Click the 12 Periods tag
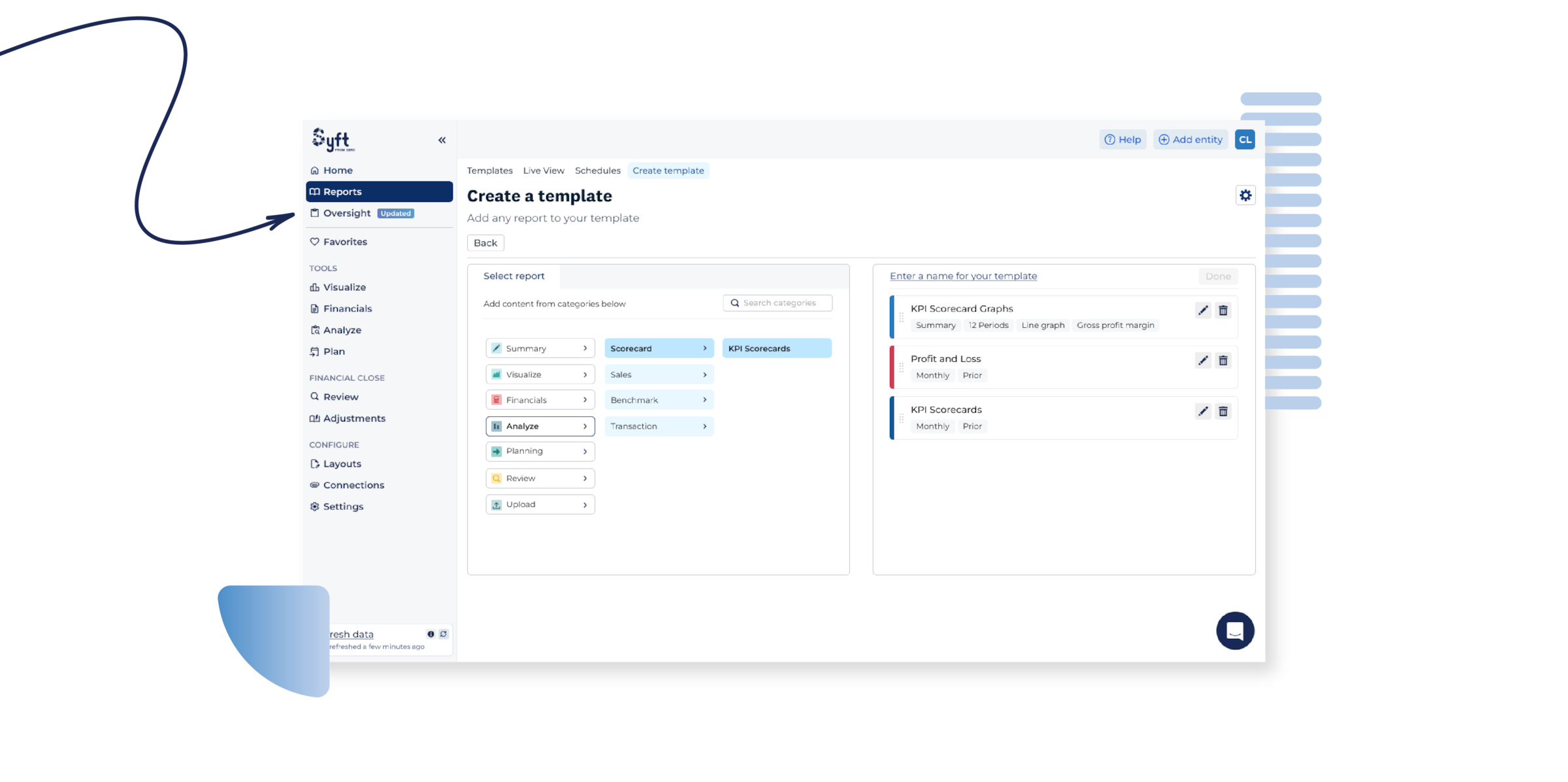This screenshot has height=782, width=1568. [988, 325]
